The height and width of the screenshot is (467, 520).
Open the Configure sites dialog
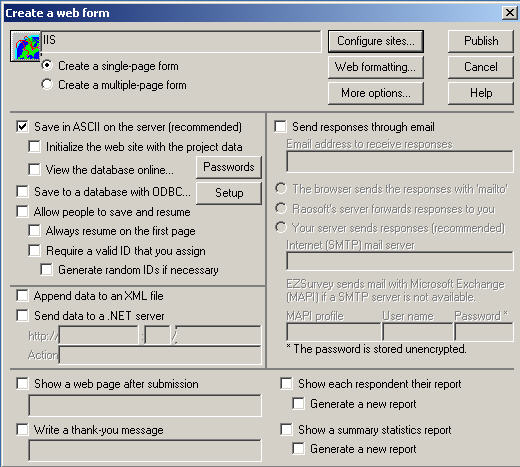click(376, 41)
